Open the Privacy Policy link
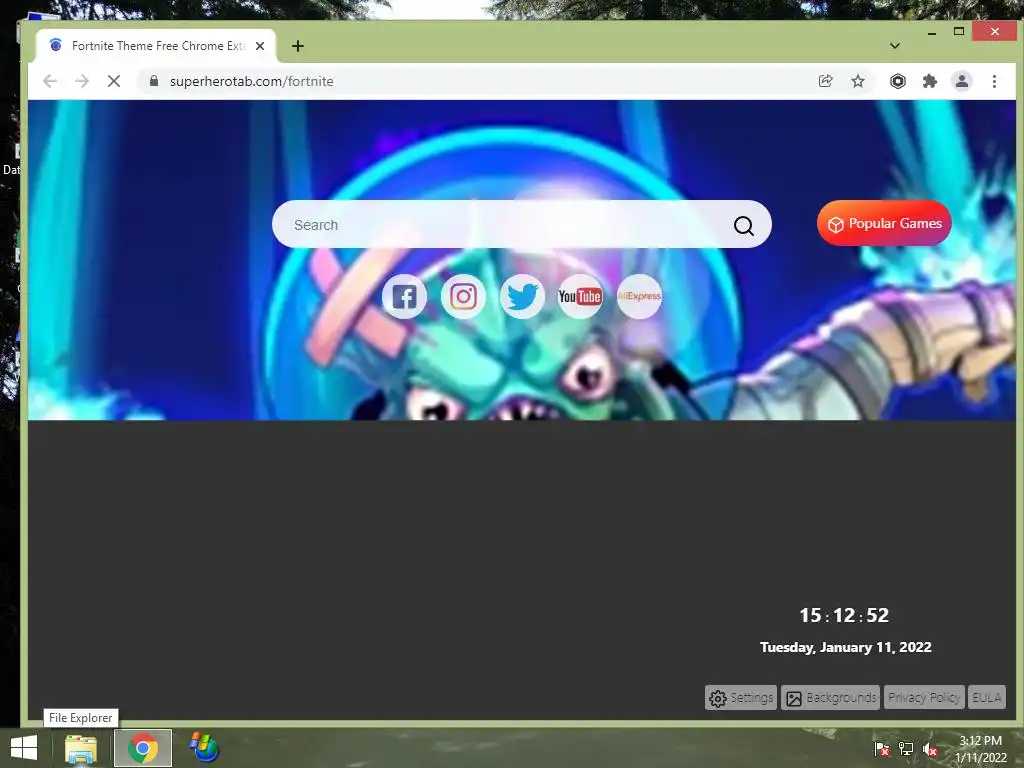Image resolution: width=1024 pixels, height=768 pixels. pos(923,697)
